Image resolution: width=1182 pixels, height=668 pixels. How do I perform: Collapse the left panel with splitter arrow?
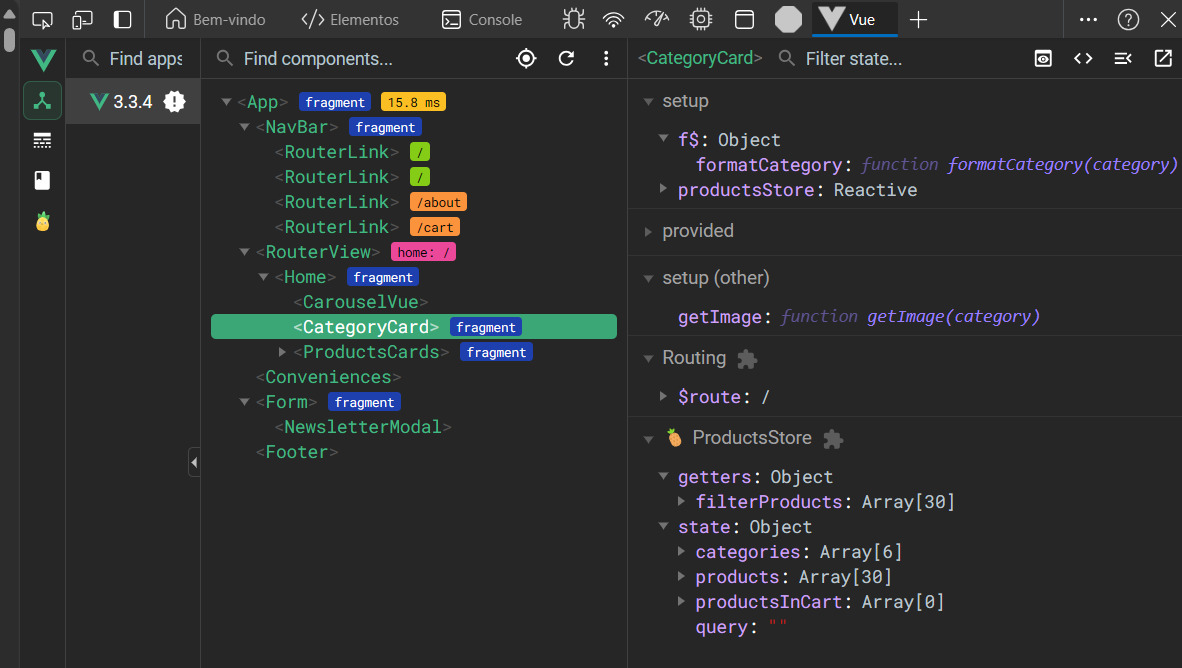tap(194, 462)
